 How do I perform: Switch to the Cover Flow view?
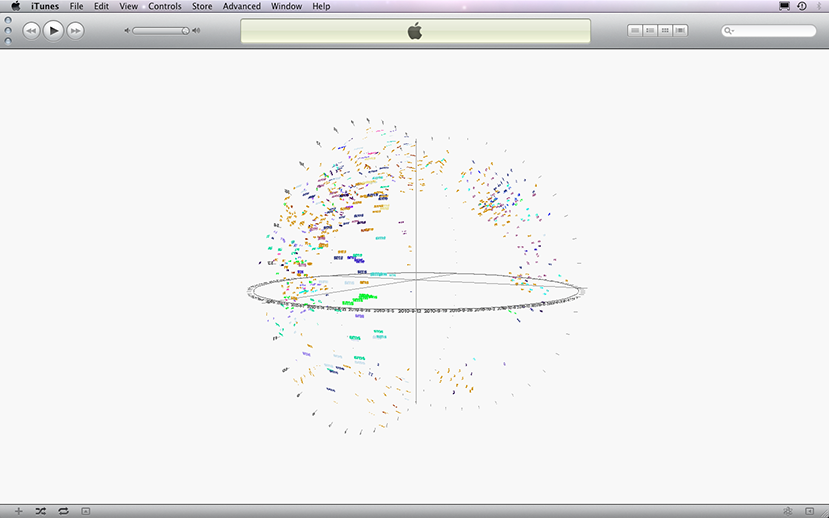tap(681, 31)
